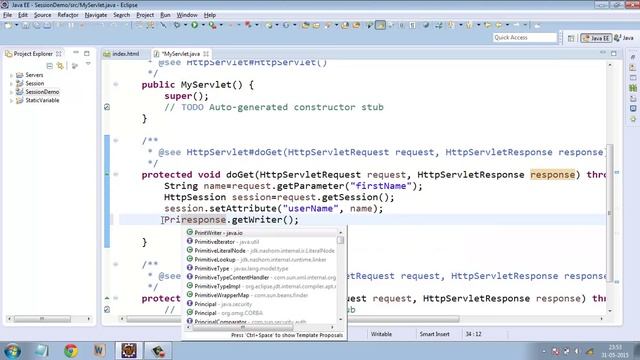Screen dimensions: 640x360
Task: Click the Run on Server icon with red badge
Action: [x=212, y=25]
